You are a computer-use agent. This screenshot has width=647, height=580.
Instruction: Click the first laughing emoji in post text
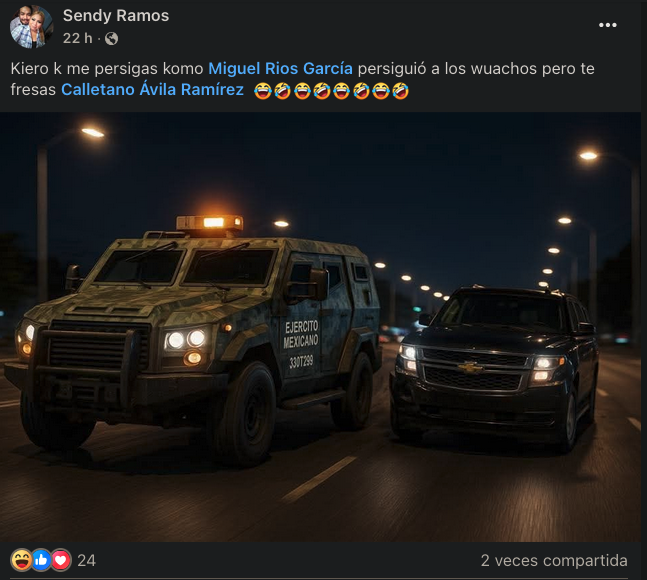click(262, 91)
